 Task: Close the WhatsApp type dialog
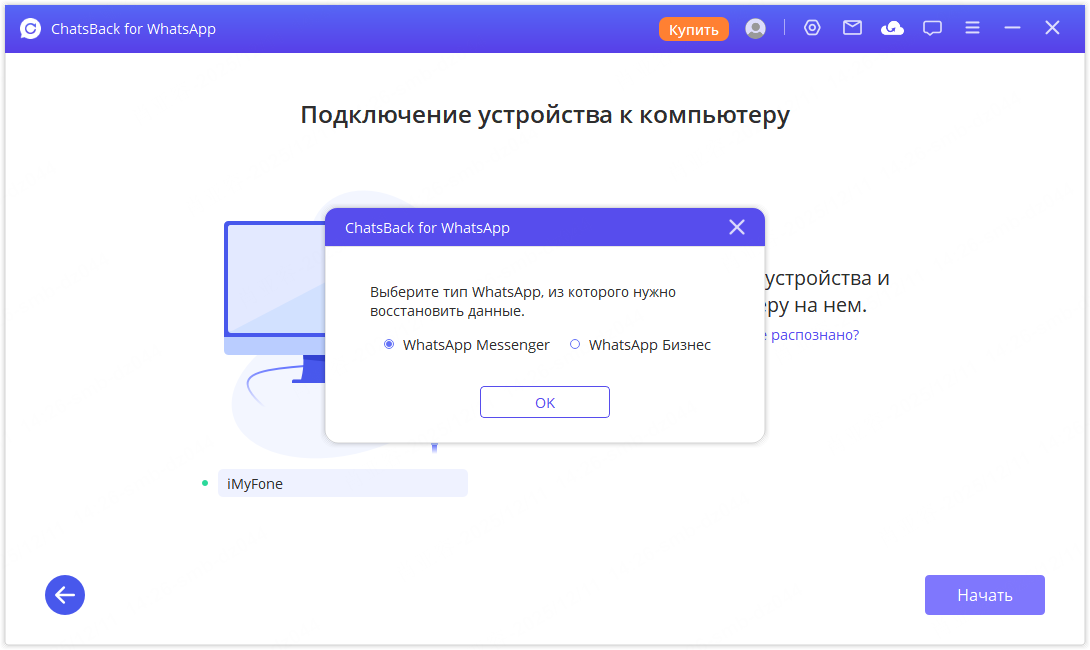click(737, 227)
